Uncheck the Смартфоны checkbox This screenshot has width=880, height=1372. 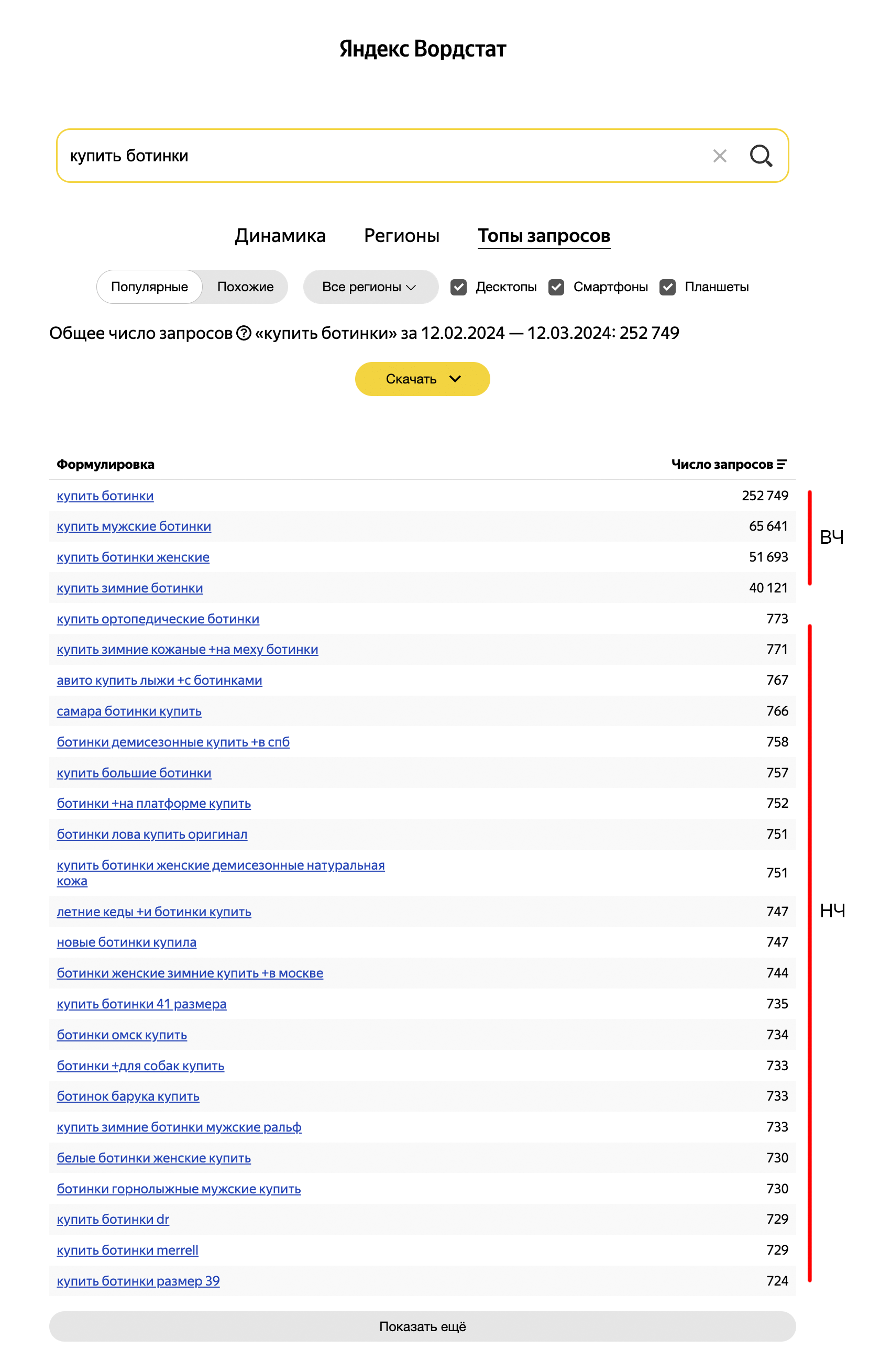(556, 287)
